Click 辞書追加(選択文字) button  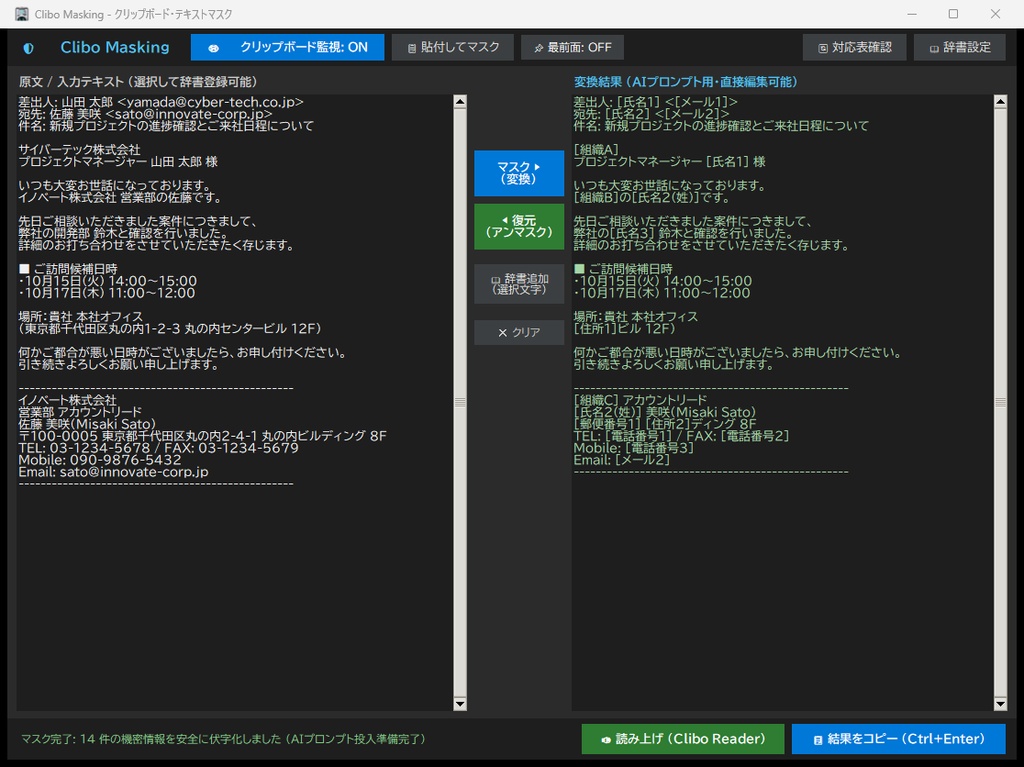coord(519,284)
